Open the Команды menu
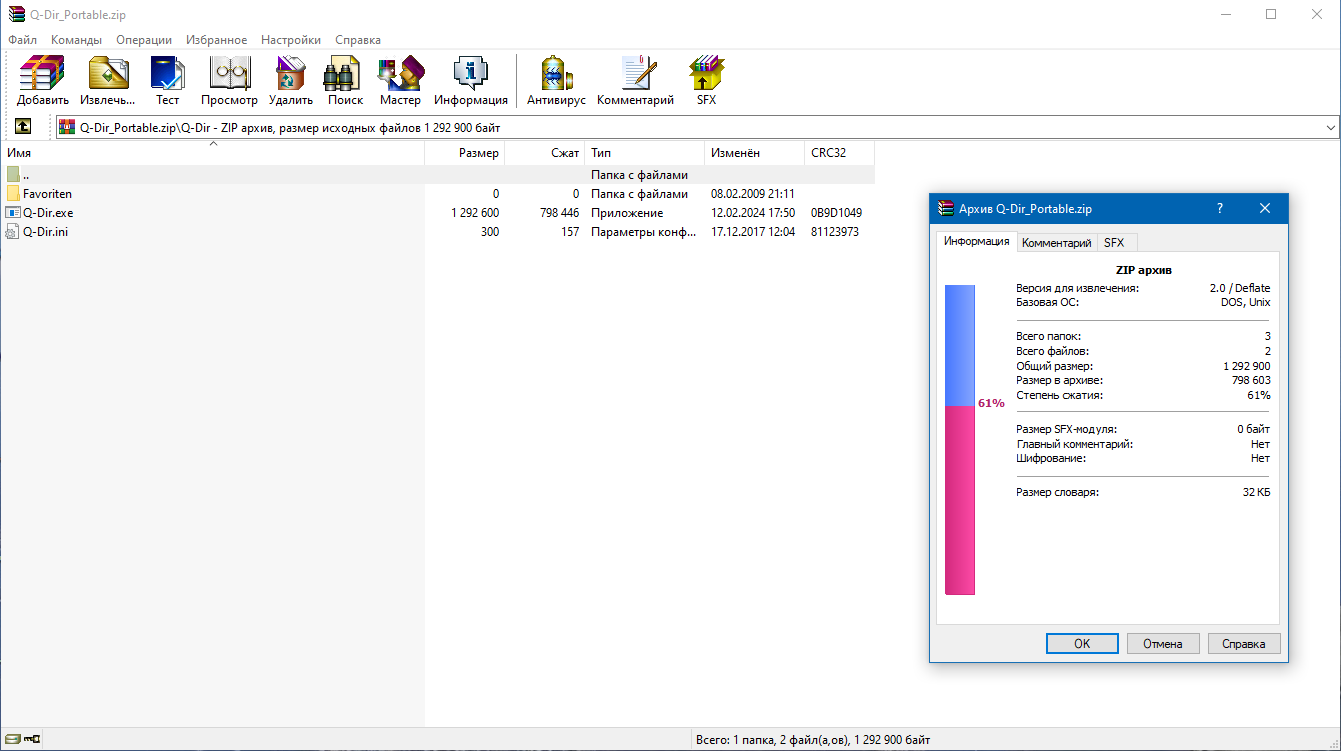The height and width of the screenshot is (751, 1341). coord(76,40)
